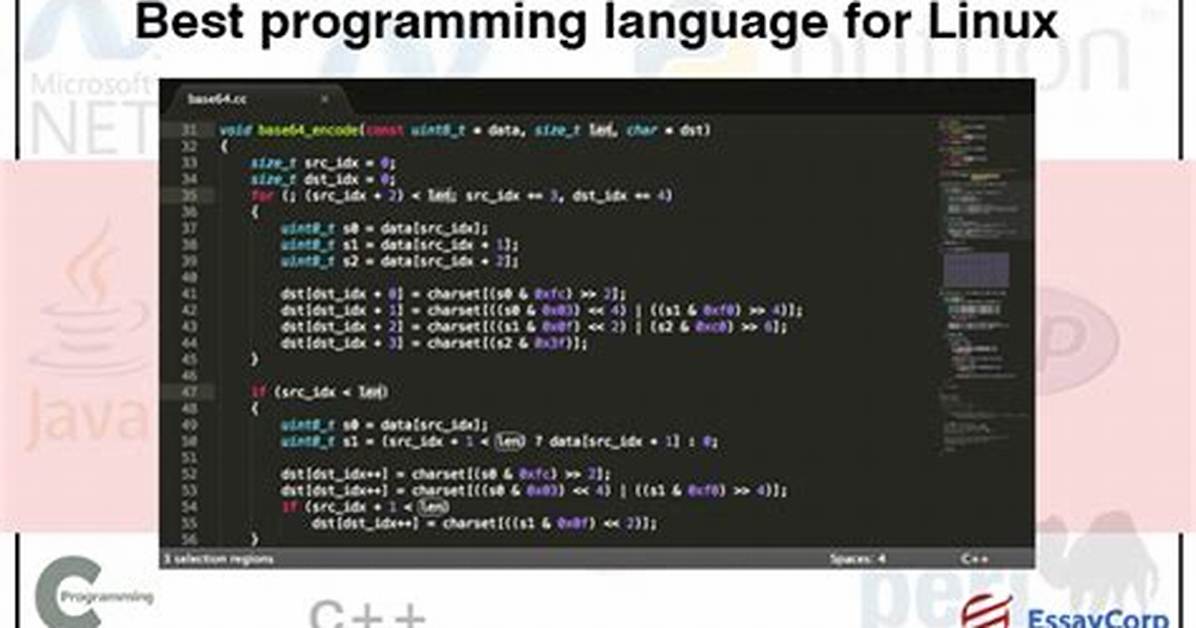Click line number 31 in the gutter
Image resolution: width=1196 pixels, height=628 pixels.
tap(188, 130)
